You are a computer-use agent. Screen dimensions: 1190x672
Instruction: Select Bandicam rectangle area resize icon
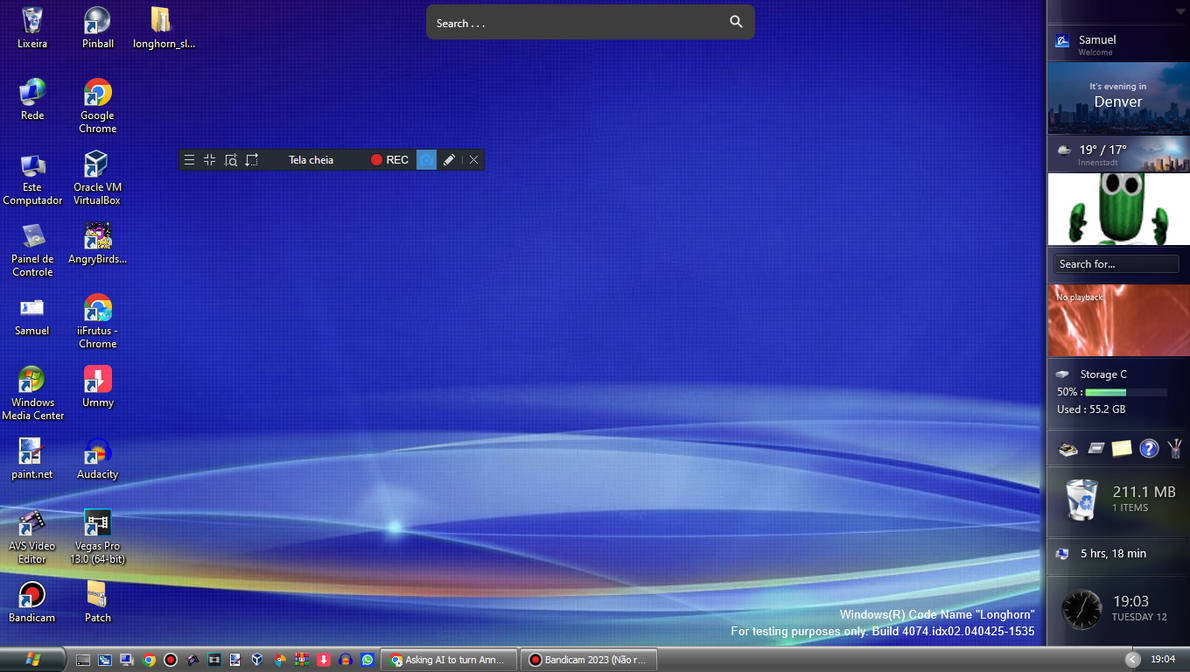pyautogui.click(x=252, y=159)
